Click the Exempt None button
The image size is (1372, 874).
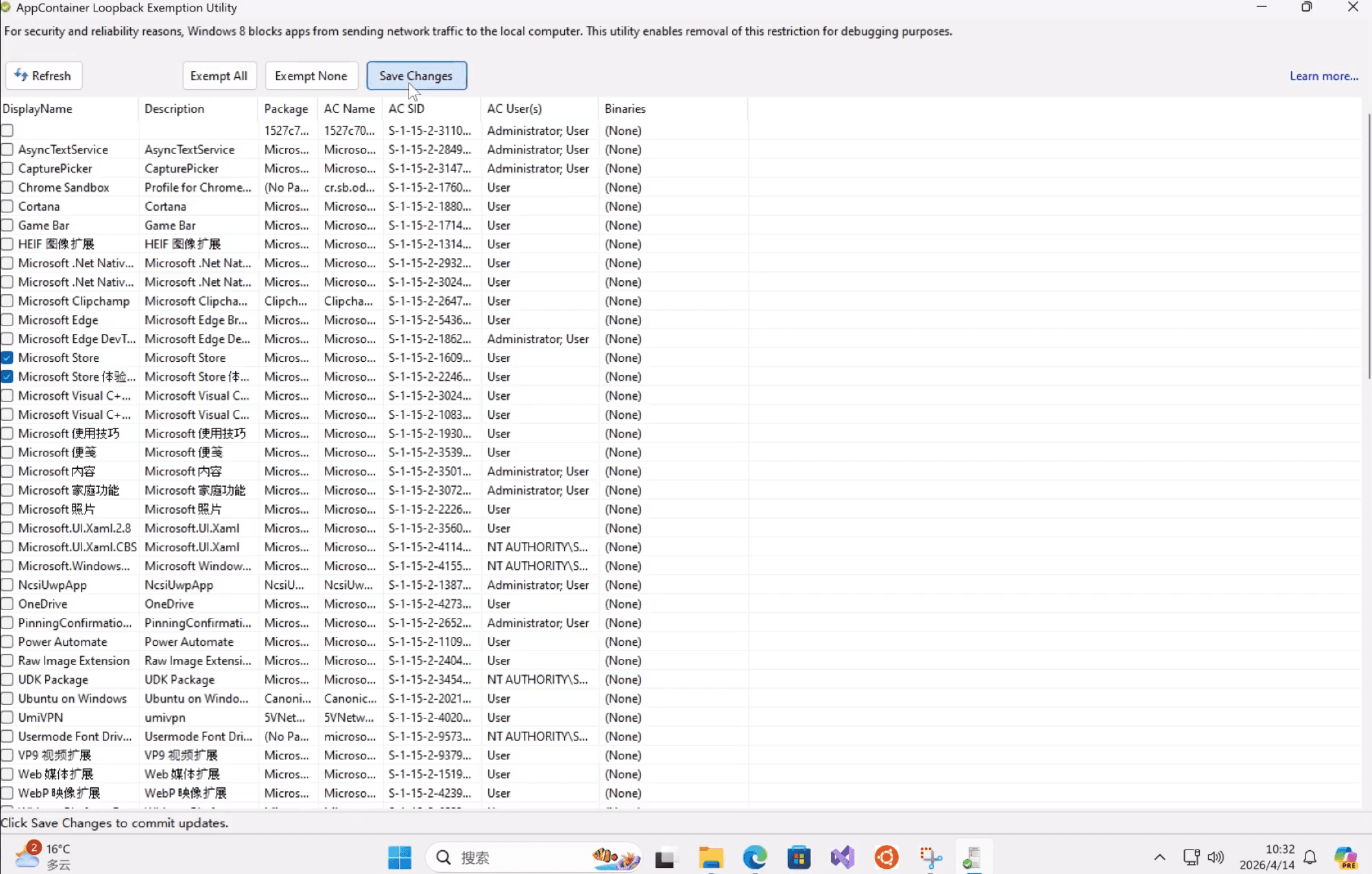[311, 75]
